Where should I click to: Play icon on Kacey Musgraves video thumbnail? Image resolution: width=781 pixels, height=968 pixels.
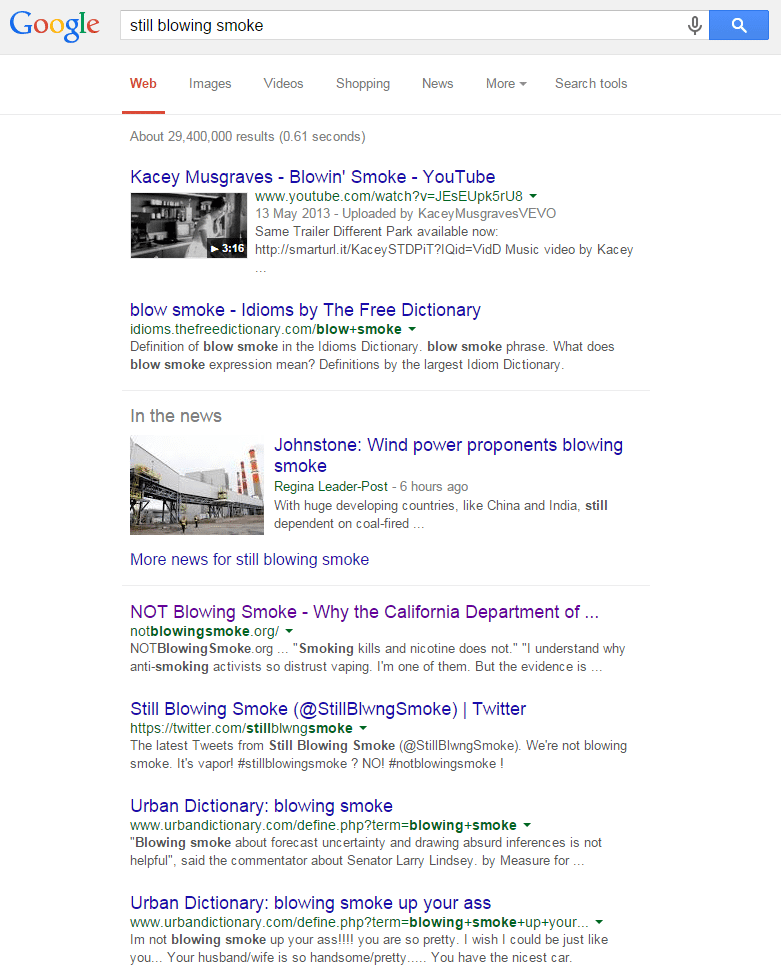tap(214, 249)
